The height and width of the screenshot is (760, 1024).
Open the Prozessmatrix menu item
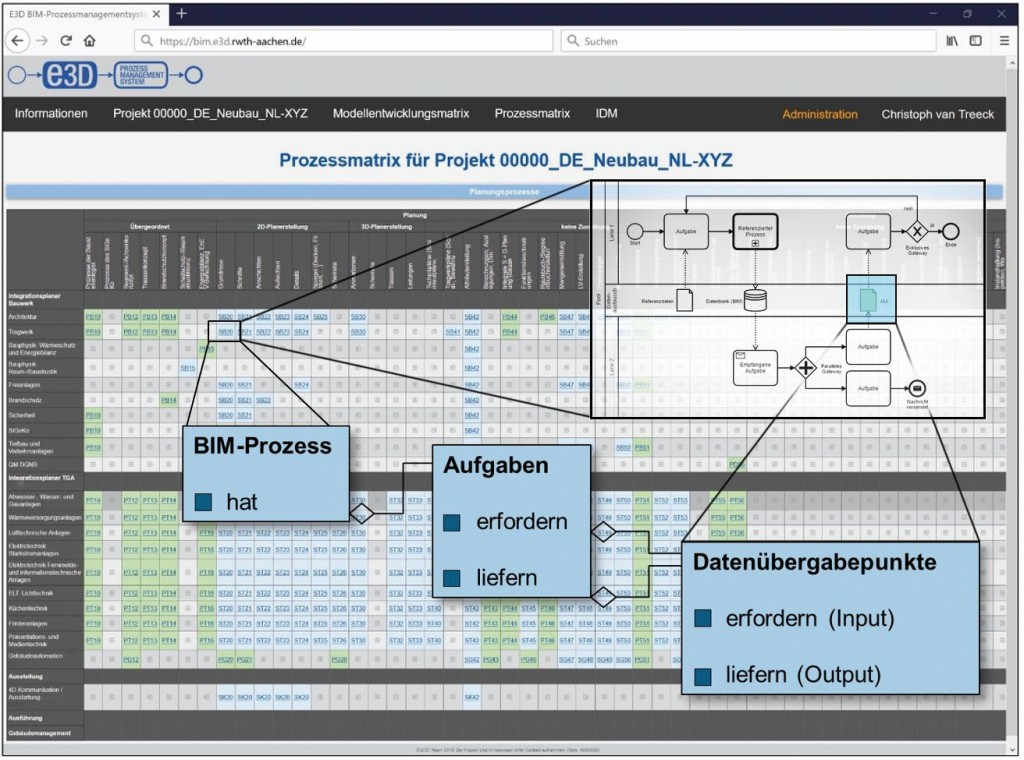pyautogui.click(x=532, y=114)
